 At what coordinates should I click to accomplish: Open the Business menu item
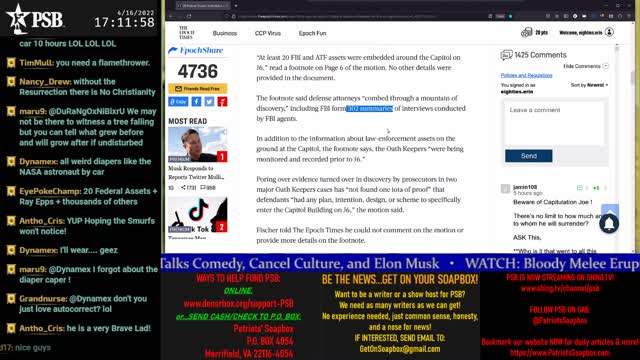coord(224,33)
